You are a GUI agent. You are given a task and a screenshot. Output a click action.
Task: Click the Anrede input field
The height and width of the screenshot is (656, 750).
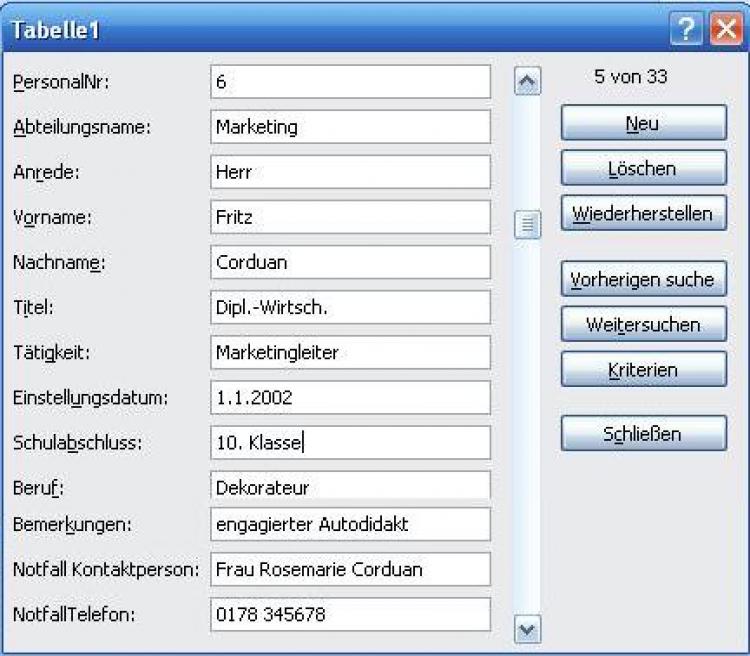(x=350, y=172)
